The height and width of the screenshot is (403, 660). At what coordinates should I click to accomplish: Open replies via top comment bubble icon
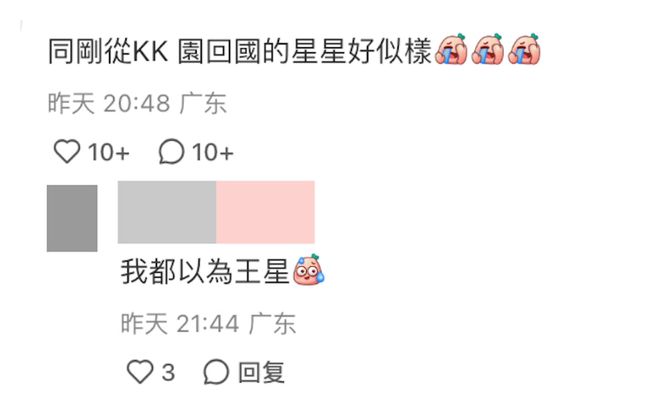point(171,151)
